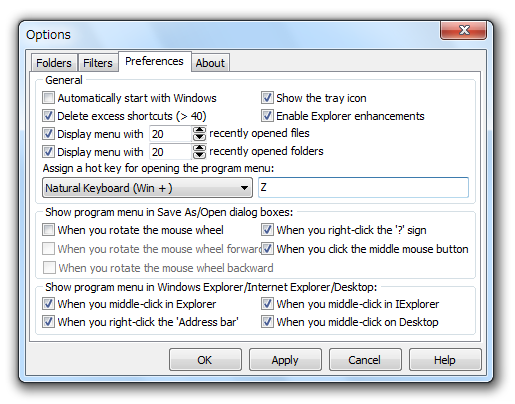Click the Apply button
This screenshot has height=404, width=515.
point(285,360)
